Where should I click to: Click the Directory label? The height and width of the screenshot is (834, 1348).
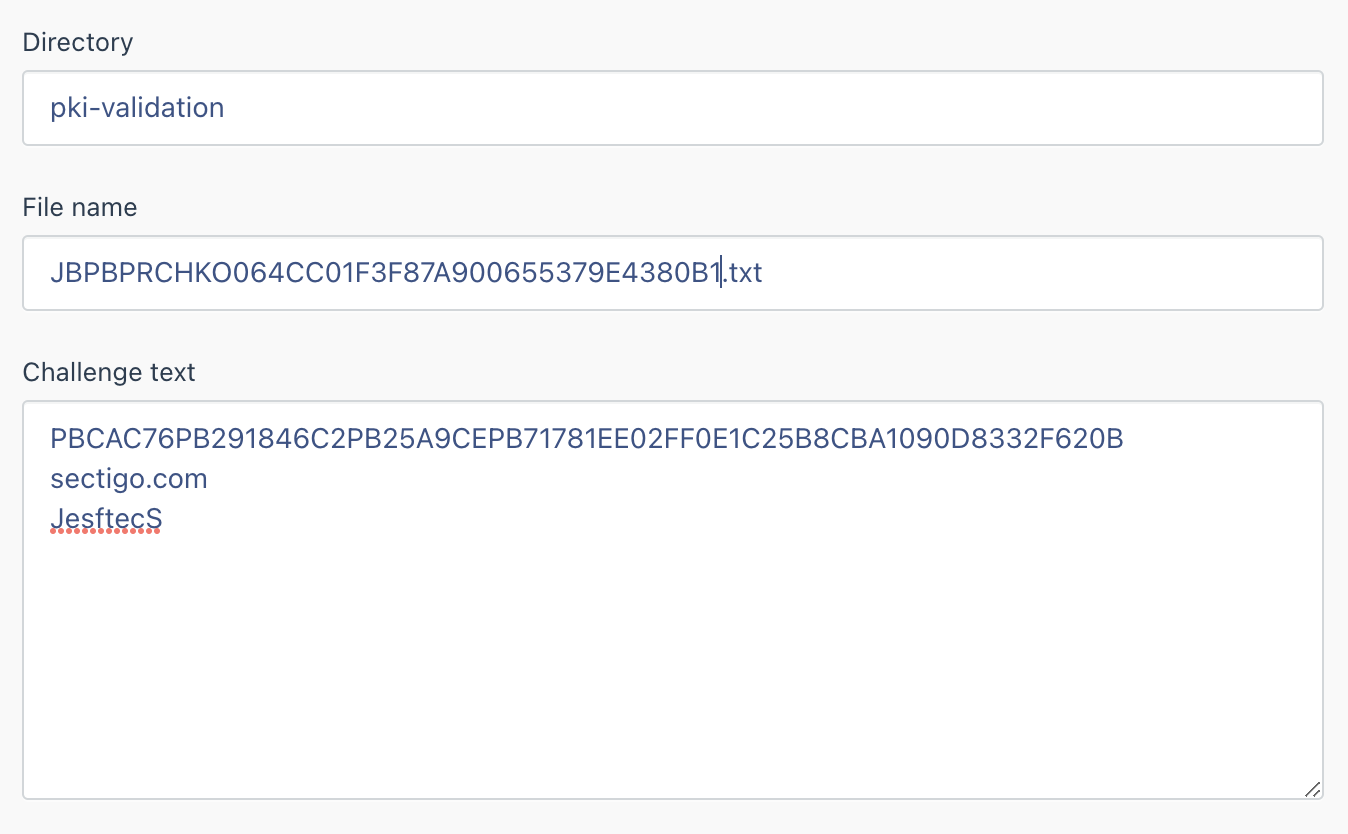click(78, 42)
